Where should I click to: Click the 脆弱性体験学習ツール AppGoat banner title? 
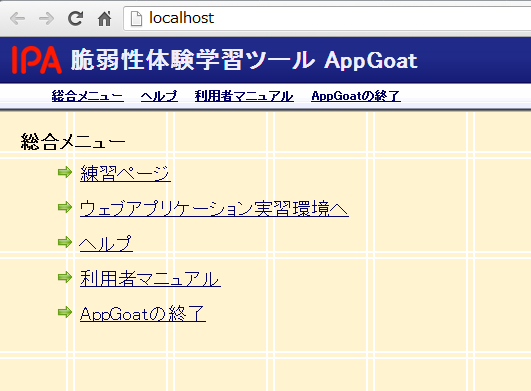pyautogui.click(x=244, y=60)
